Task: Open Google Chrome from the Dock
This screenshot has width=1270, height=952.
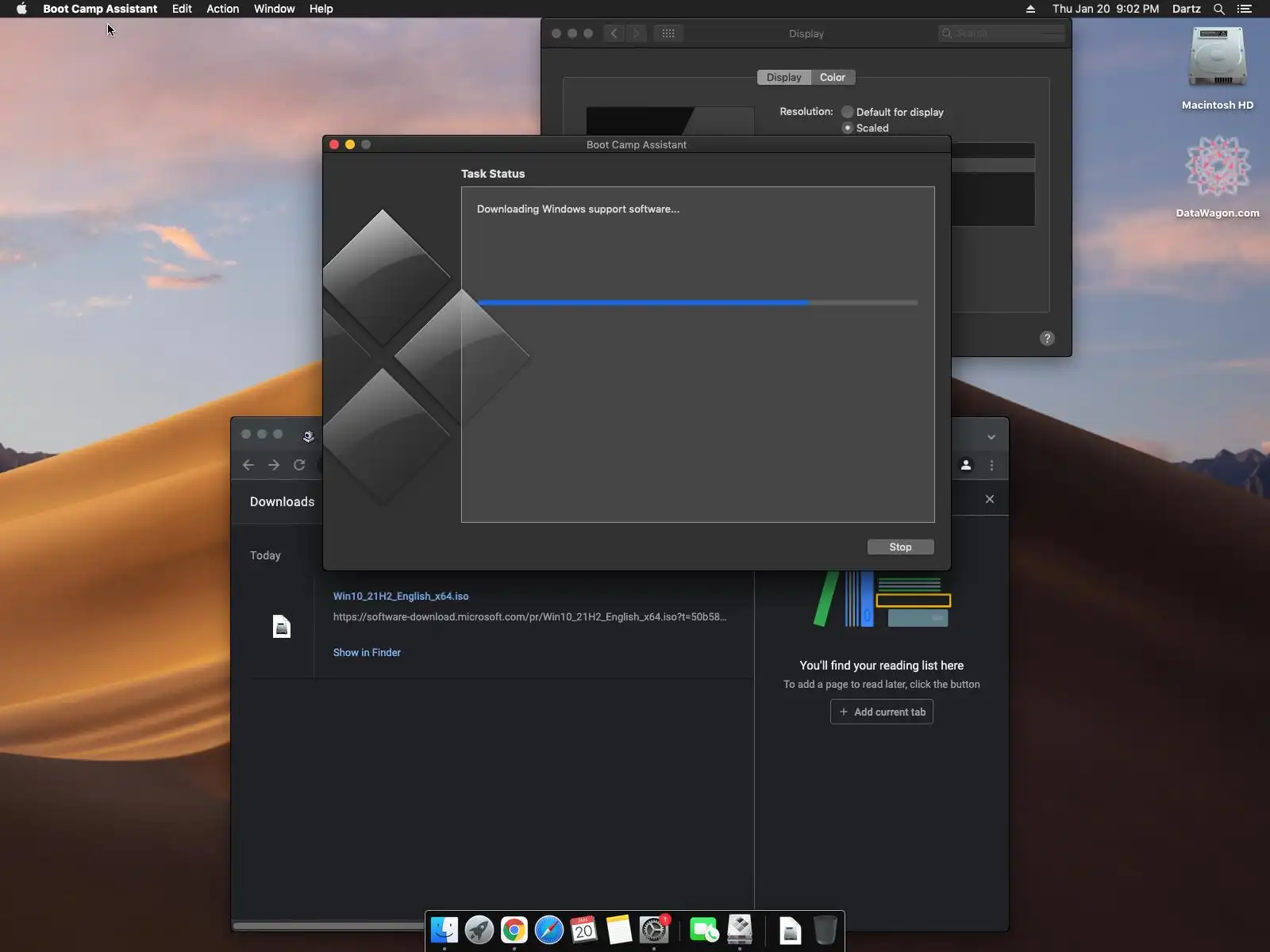Action: pos(514,930)
